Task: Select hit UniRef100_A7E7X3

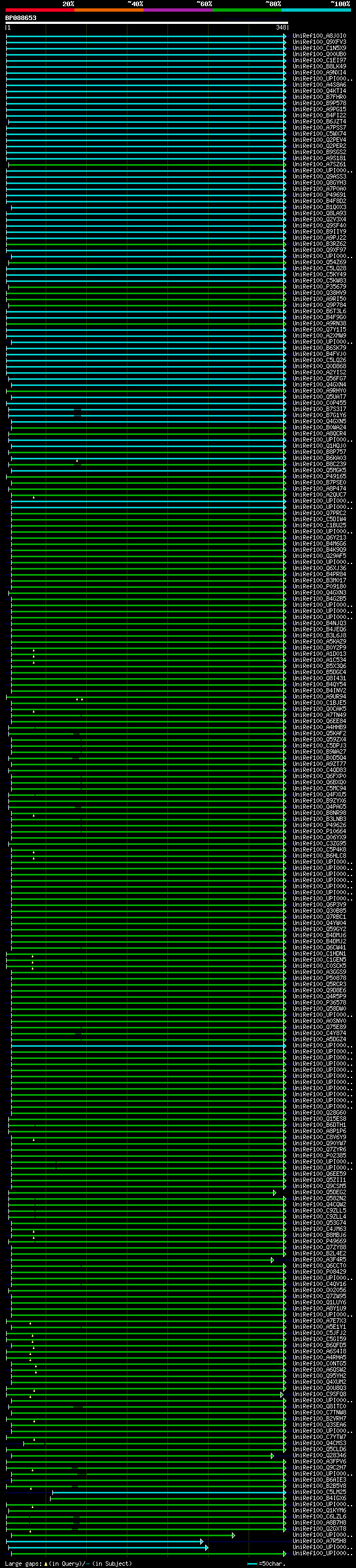Action: [x=319, y=1322]
